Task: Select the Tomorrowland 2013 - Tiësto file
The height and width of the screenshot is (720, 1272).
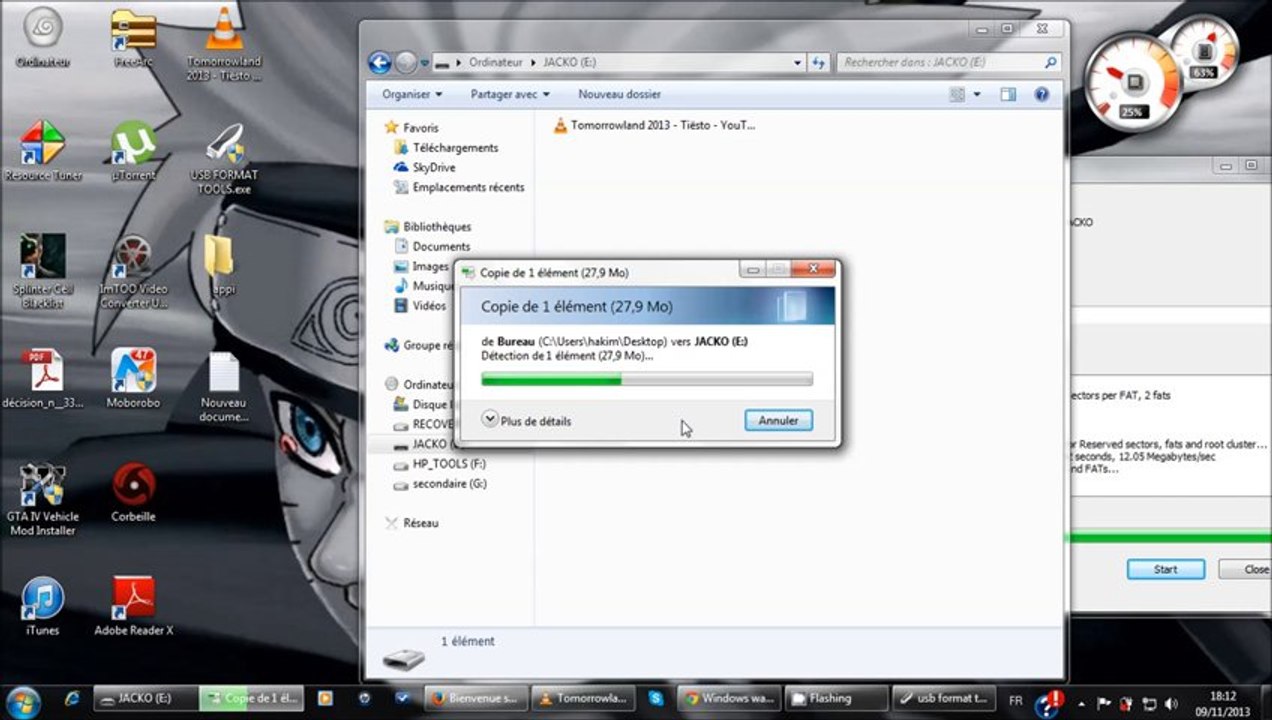Action: [x=655, y=125]
